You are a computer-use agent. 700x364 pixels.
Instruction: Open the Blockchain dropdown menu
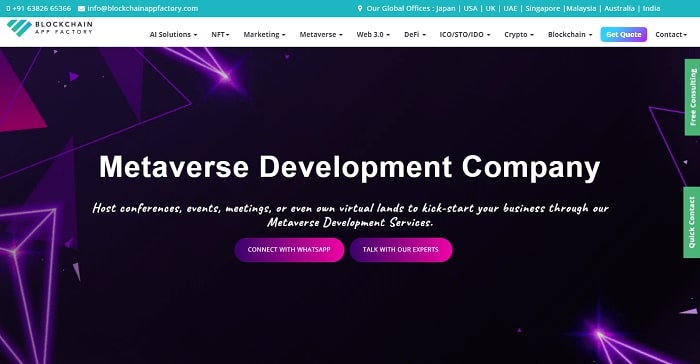click(570, 34)
